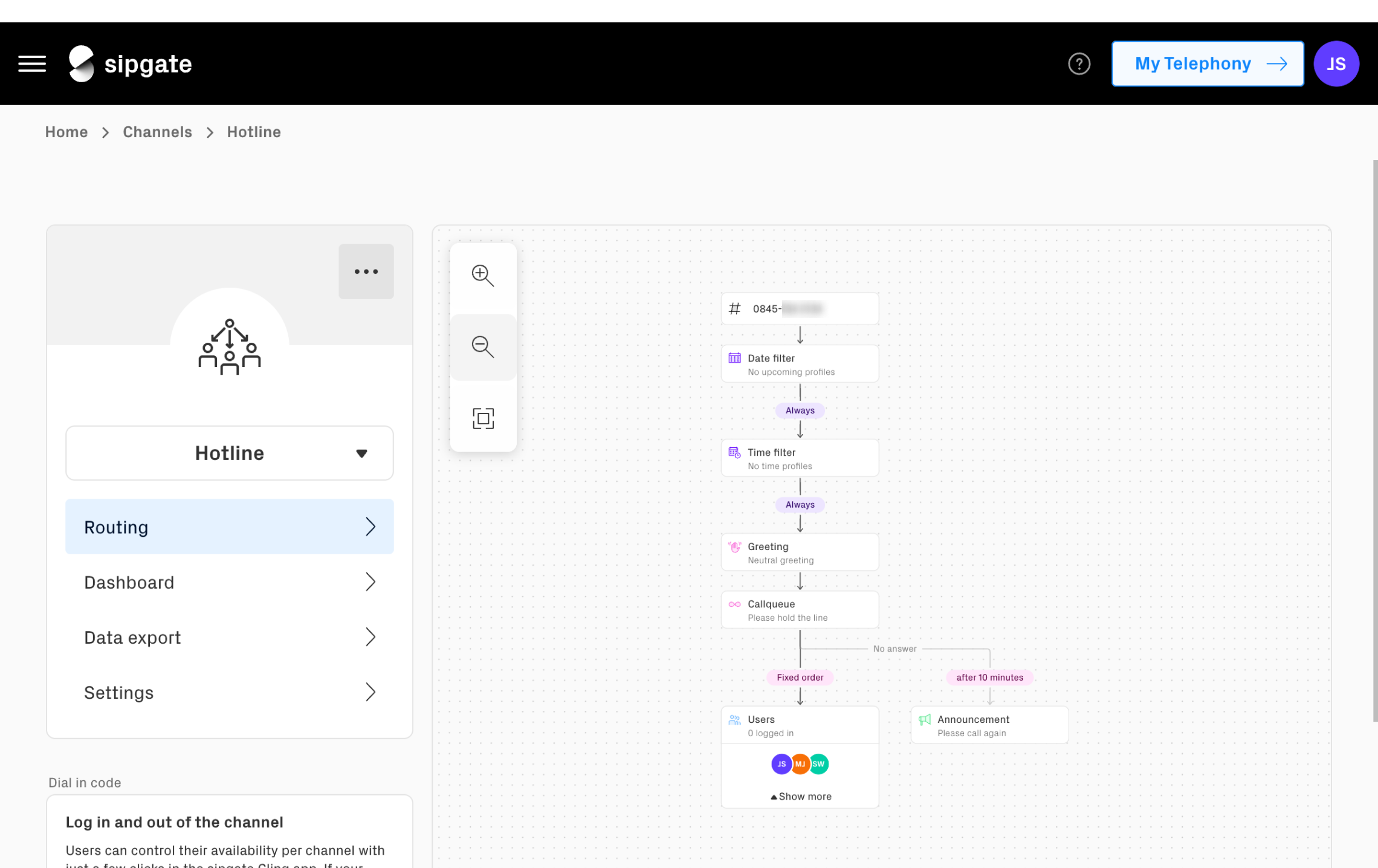The height and width of the screenshot is (868, 1378).
Task: Click the Callqueue infinity icon
Action: pyautogui.click(x=734, y=604)
